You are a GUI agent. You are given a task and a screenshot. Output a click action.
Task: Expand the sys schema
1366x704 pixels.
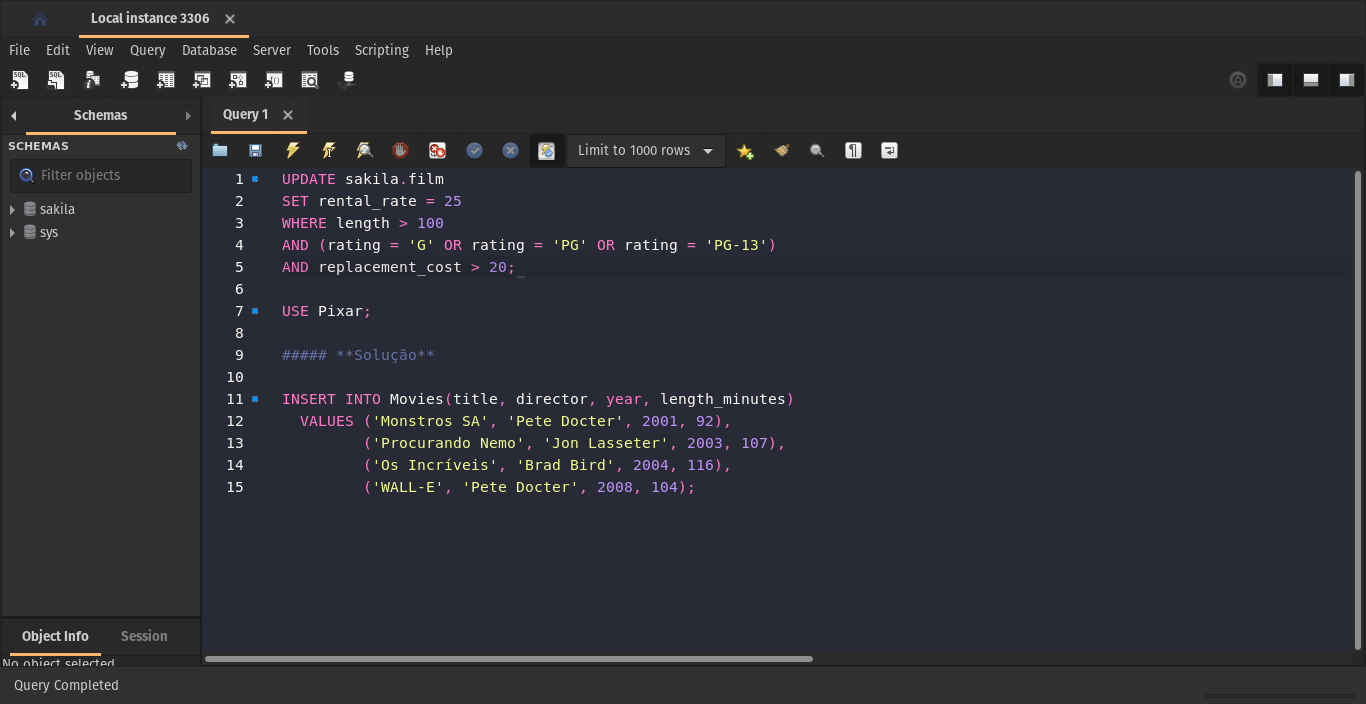13,232
